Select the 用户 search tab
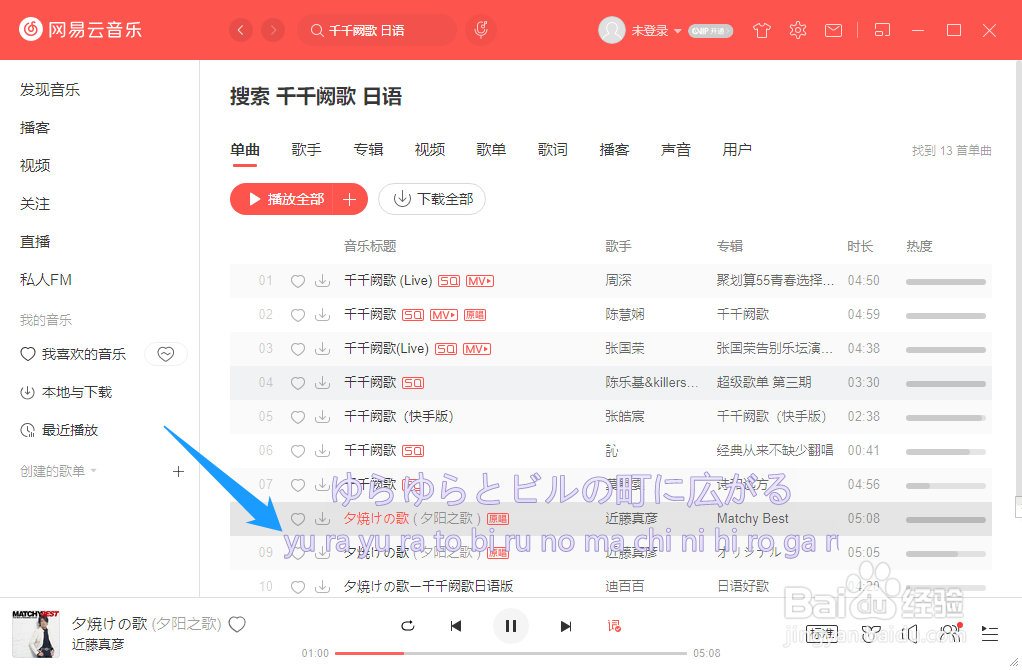This screenshot has height=670, width=1022. pyautogui.click(x=737, y=150)
